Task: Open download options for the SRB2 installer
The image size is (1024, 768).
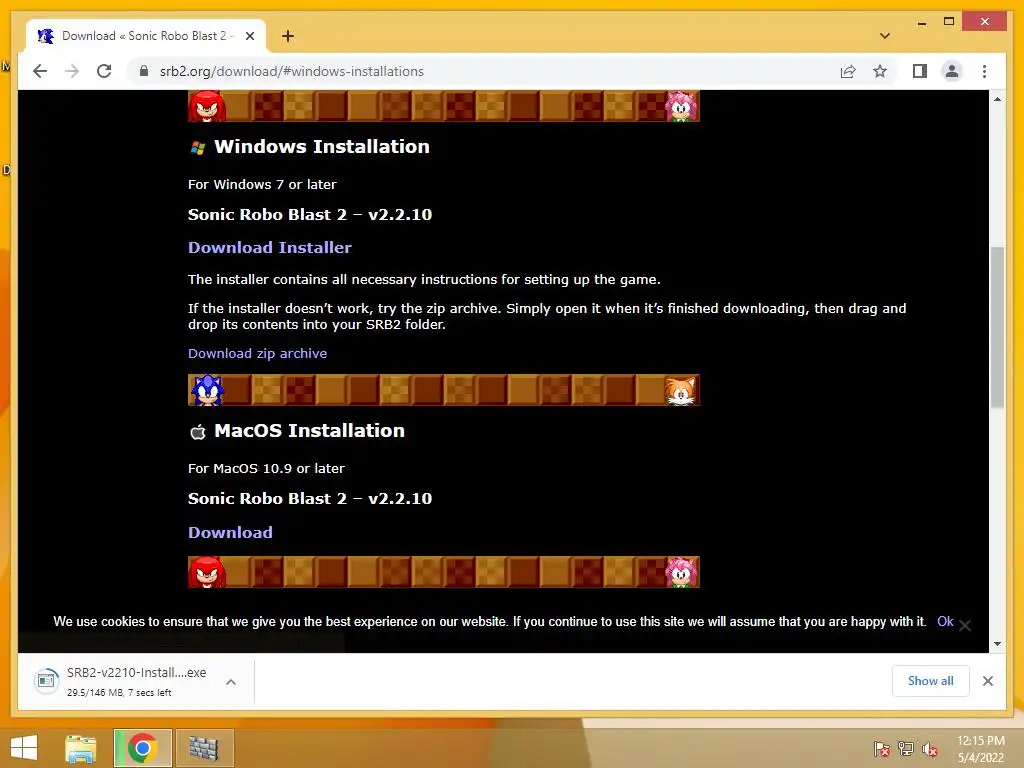Action: 231,682
